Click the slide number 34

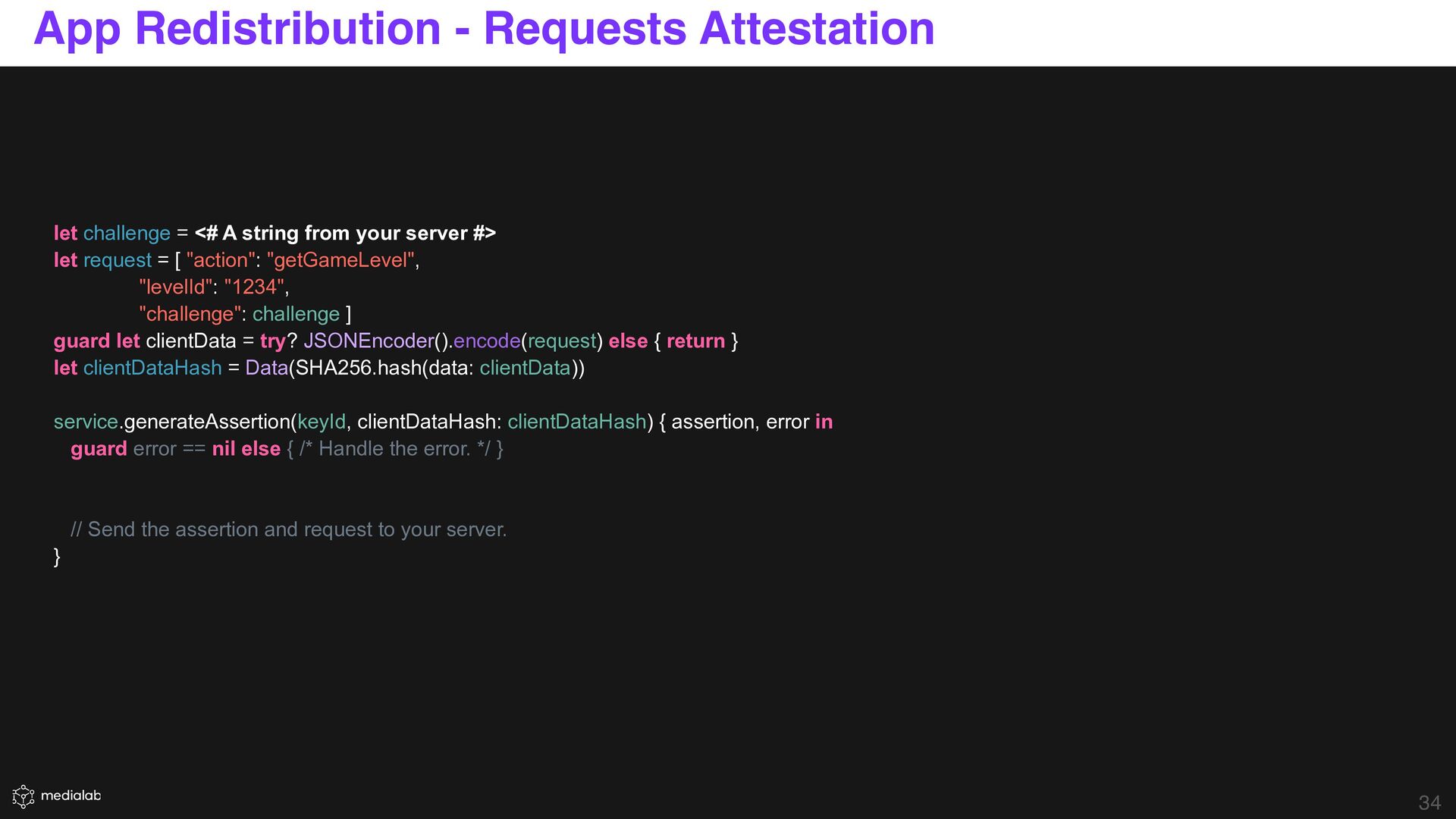(x=1429, y=802)
